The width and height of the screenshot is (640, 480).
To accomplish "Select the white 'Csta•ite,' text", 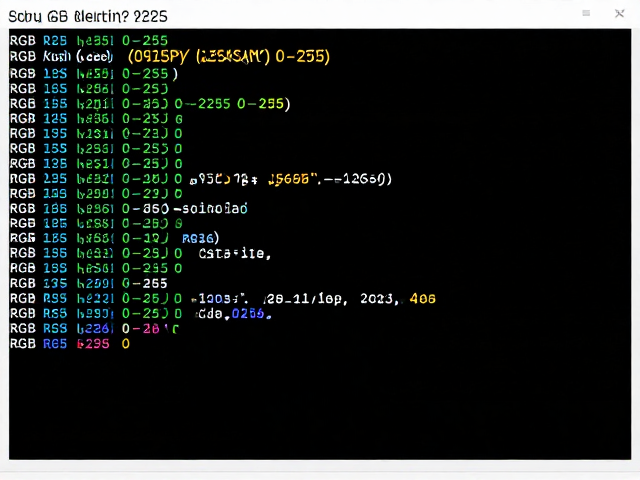I will pos(235,253).
